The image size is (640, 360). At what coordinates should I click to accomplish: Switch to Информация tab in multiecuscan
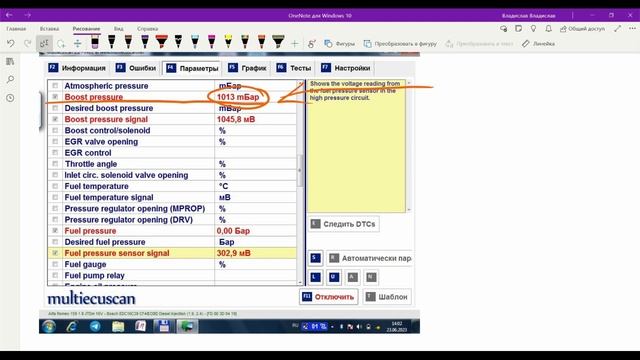tap(77, 68)
